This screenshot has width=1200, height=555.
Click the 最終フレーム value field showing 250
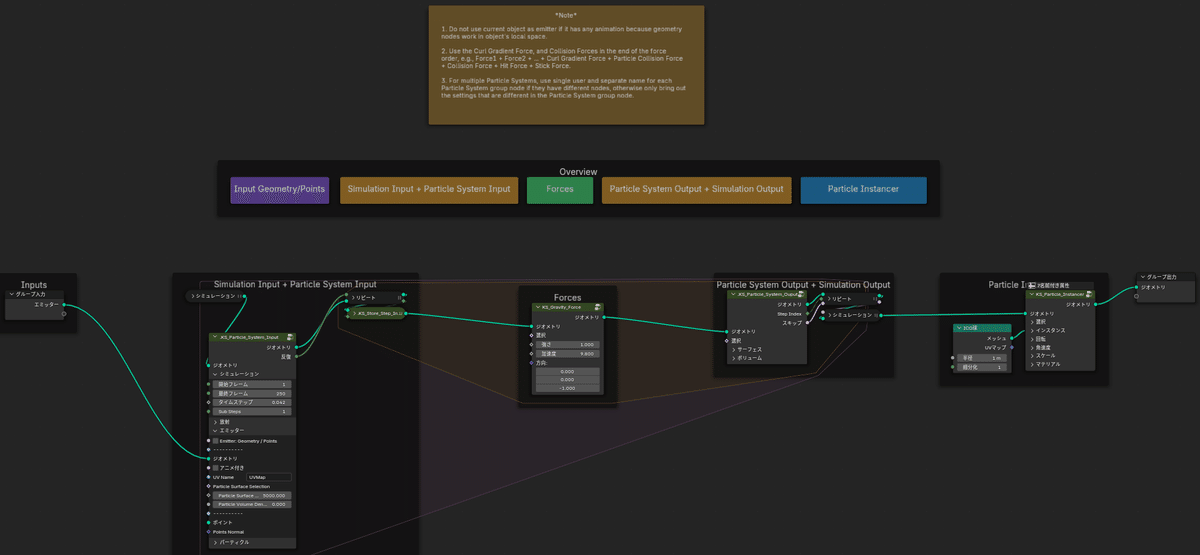point(253,393)
